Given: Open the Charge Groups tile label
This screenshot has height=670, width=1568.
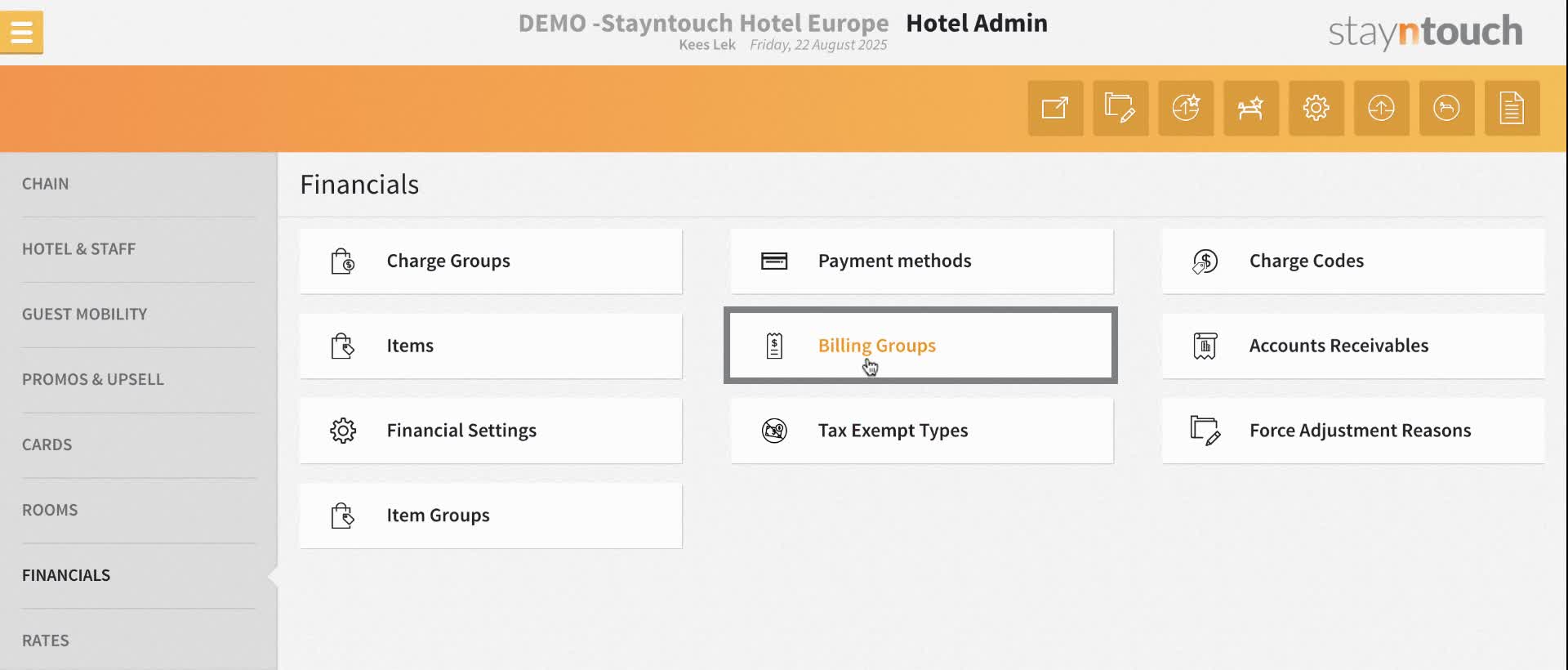Looking at the screenshot, I should point(448,261).
